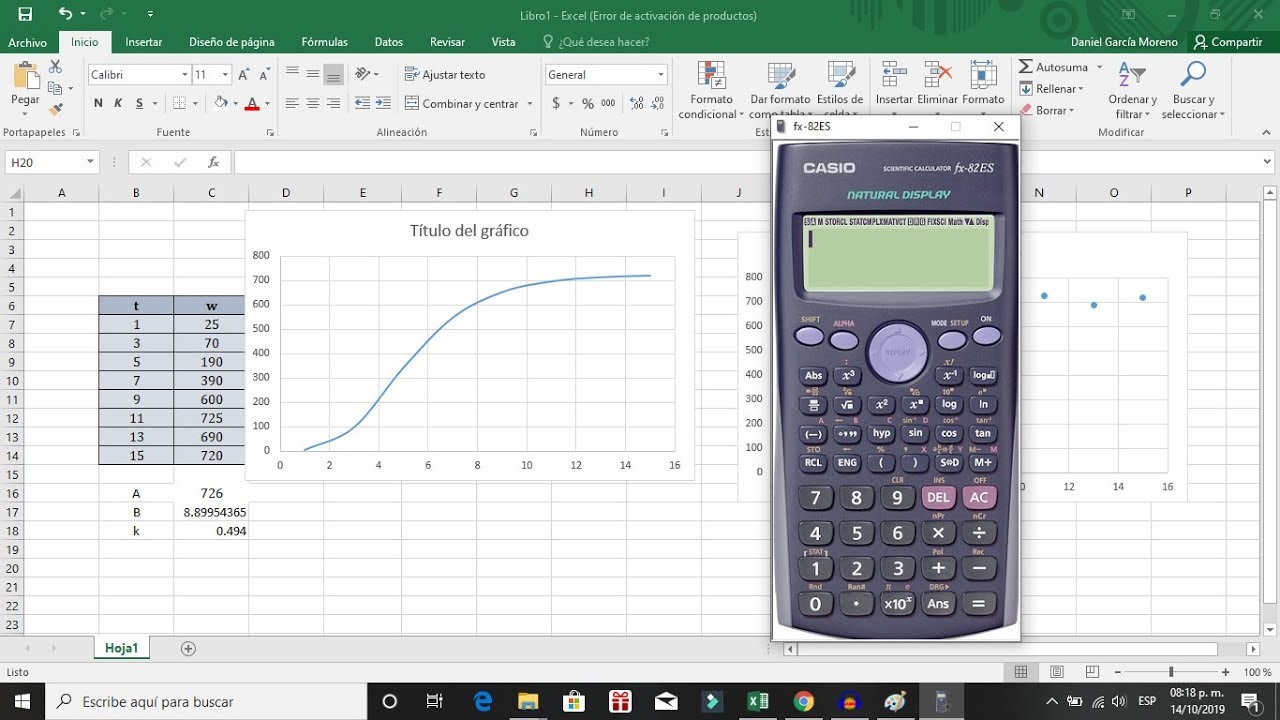This screenshot has width=1280, height=720.
Task: Apply accounting currency format
Action: pyautogui.click(x=556, y=103)
